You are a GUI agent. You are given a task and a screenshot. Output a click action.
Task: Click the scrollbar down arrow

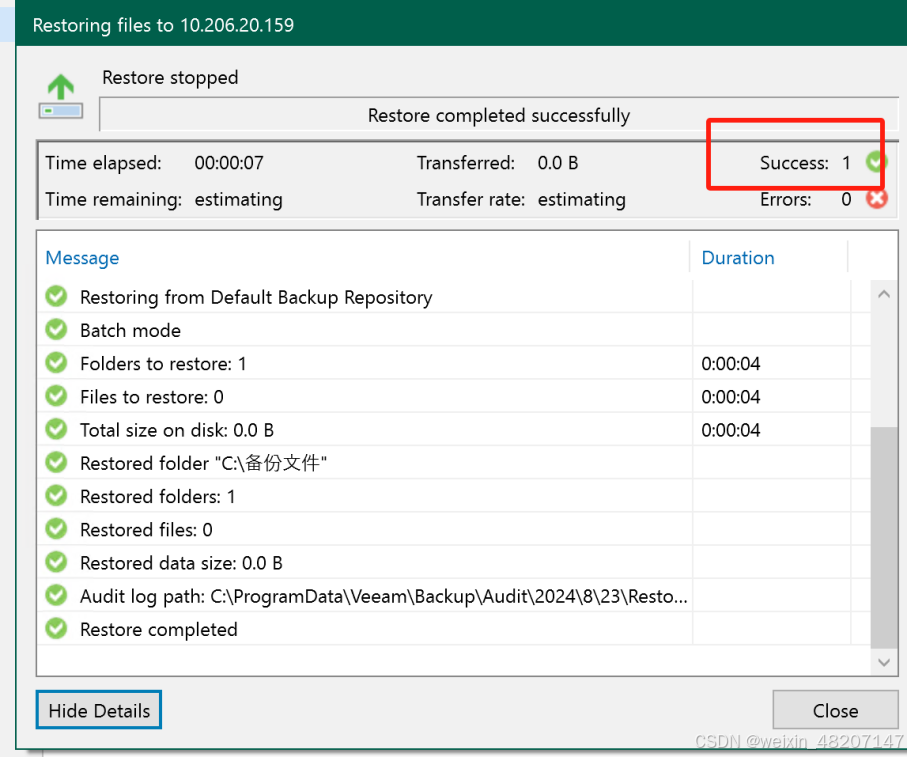pos(884,662)
